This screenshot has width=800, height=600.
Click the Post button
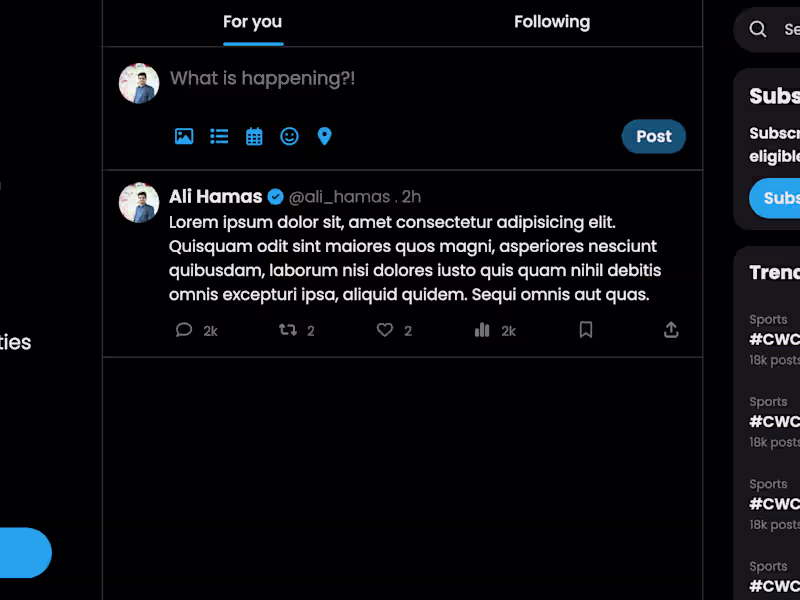[x=653, y=136]
